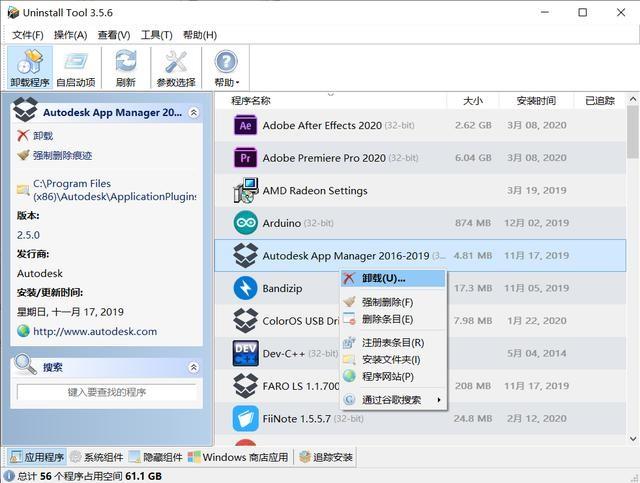Open the 操作(A) menu
Image resolution: width=640 pixels, height=483 pixels.
tap(70, 35)
